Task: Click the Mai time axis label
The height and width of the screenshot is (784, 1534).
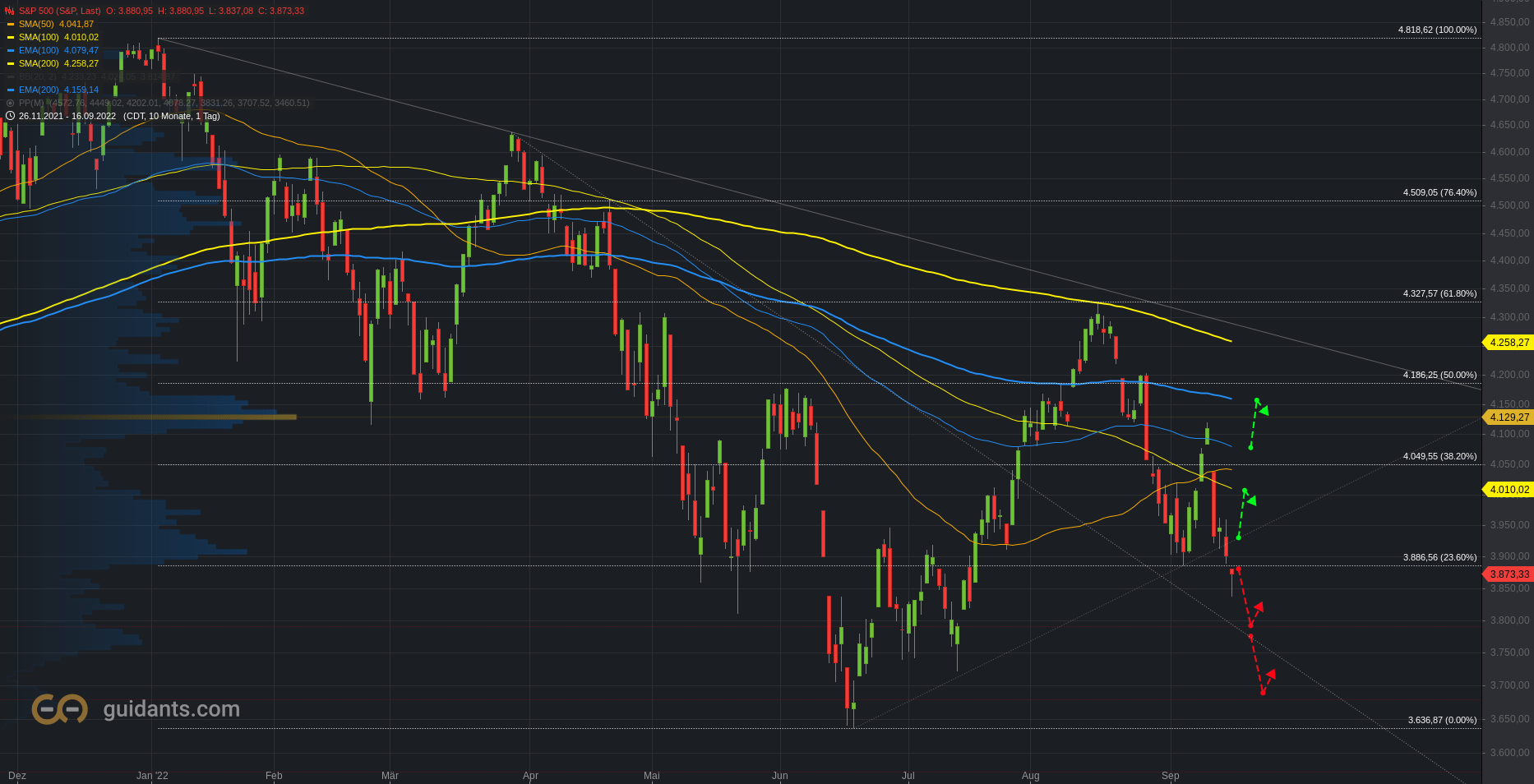Action: click(x=652, y=776)
